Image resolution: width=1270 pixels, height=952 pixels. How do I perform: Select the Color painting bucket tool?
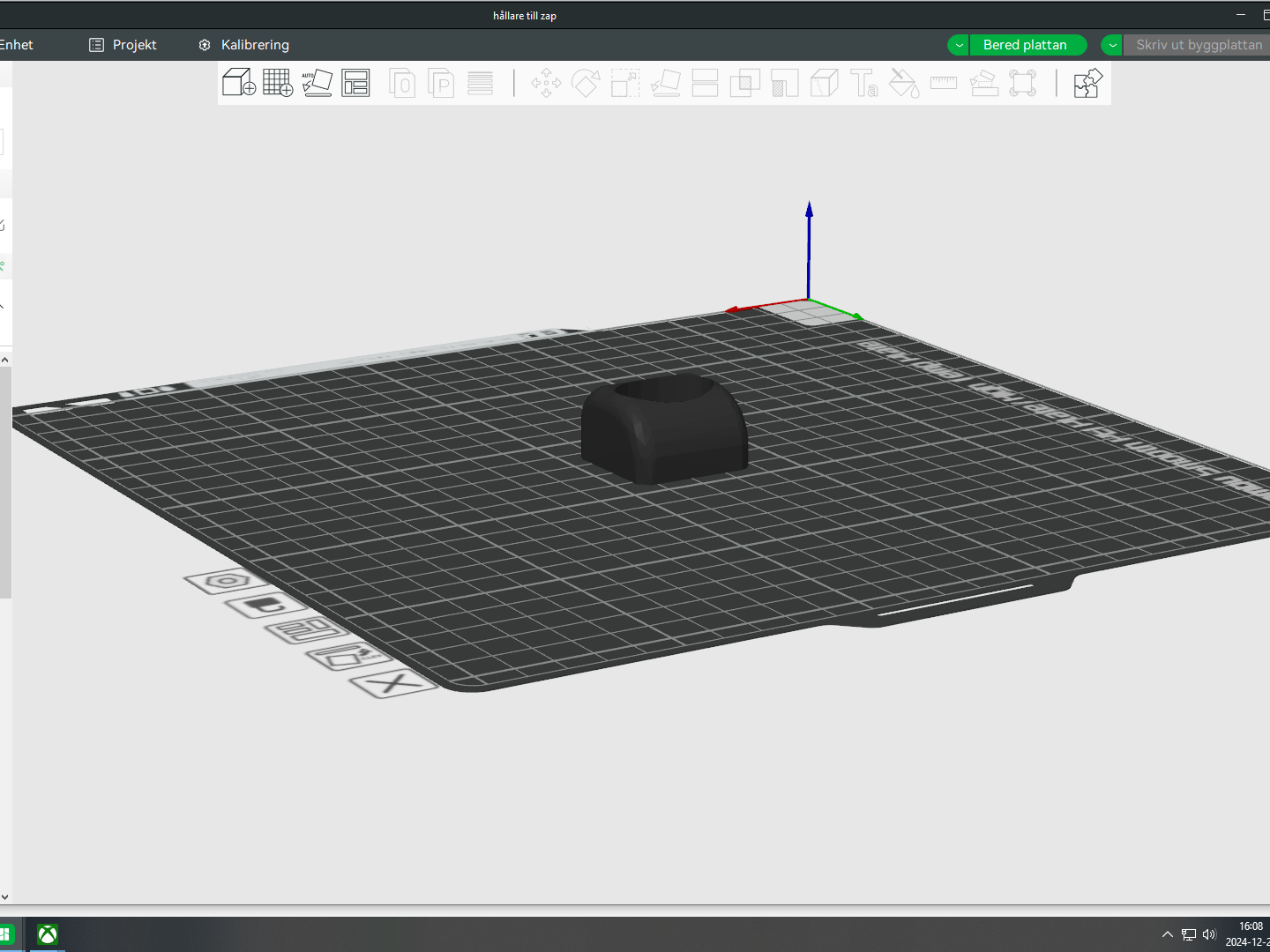click(x=903, y=83)
